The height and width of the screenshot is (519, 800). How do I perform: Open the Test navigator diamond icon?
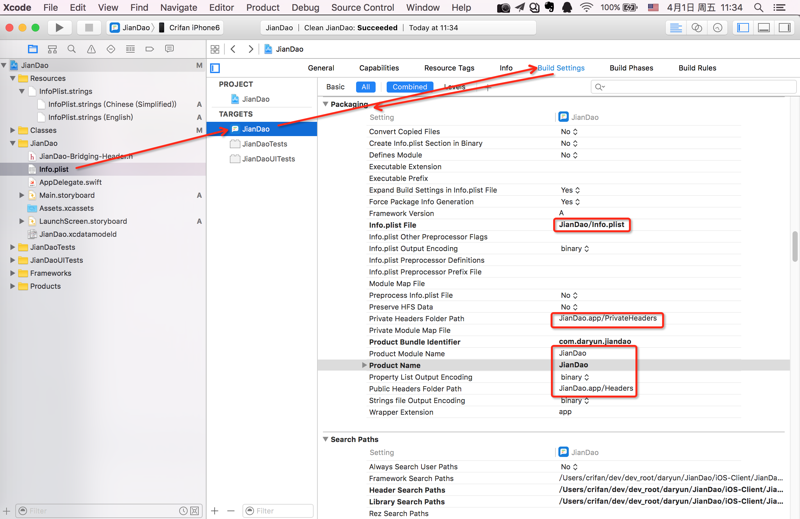(x=111, y=49)
